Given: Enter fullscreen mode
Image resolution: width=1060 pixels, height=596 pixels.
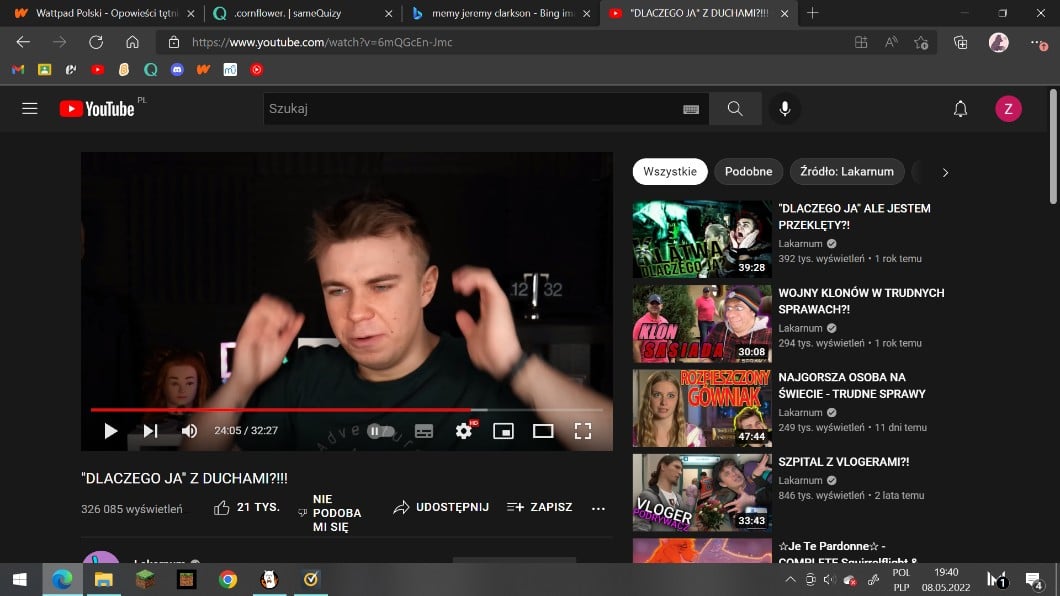Looking at the screenshot, I should tap(583, 431).
